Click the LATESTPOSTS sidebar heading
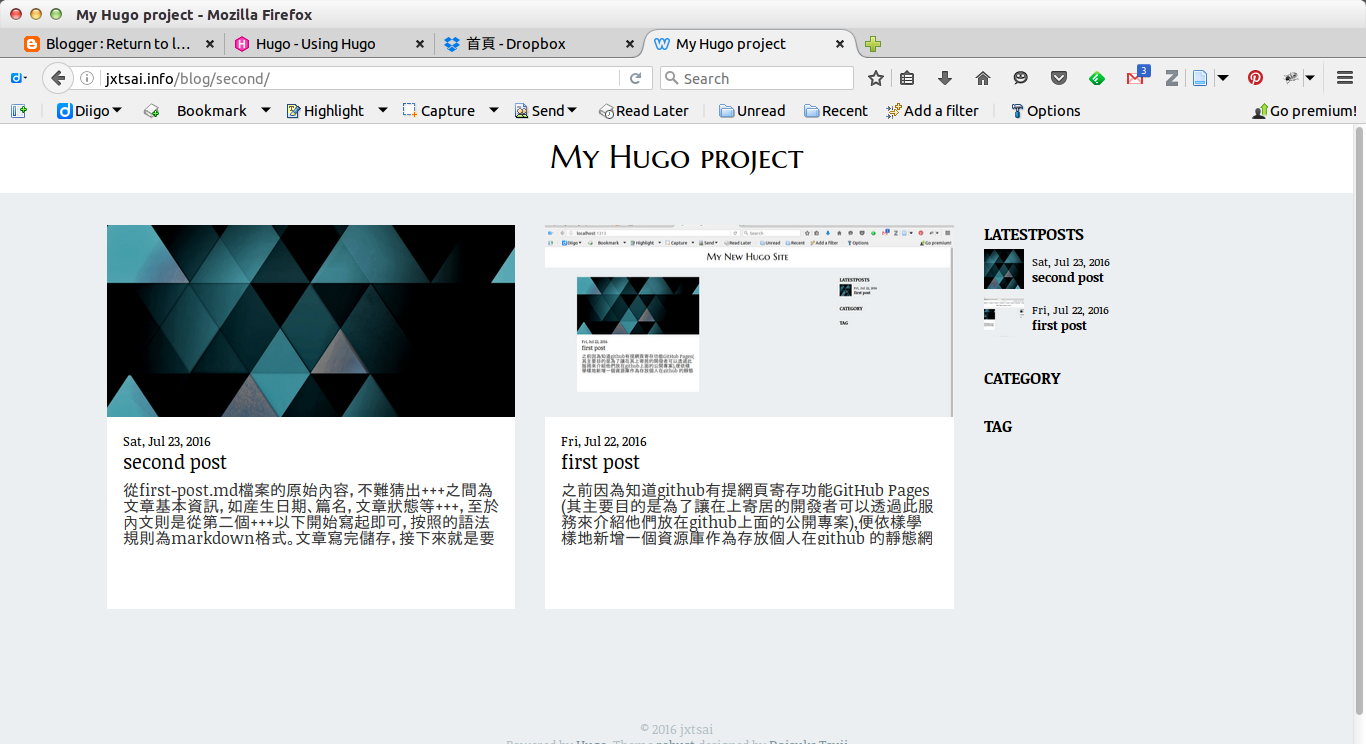1366x744 pixels. pyautogui.click(x=1034, y=235)
